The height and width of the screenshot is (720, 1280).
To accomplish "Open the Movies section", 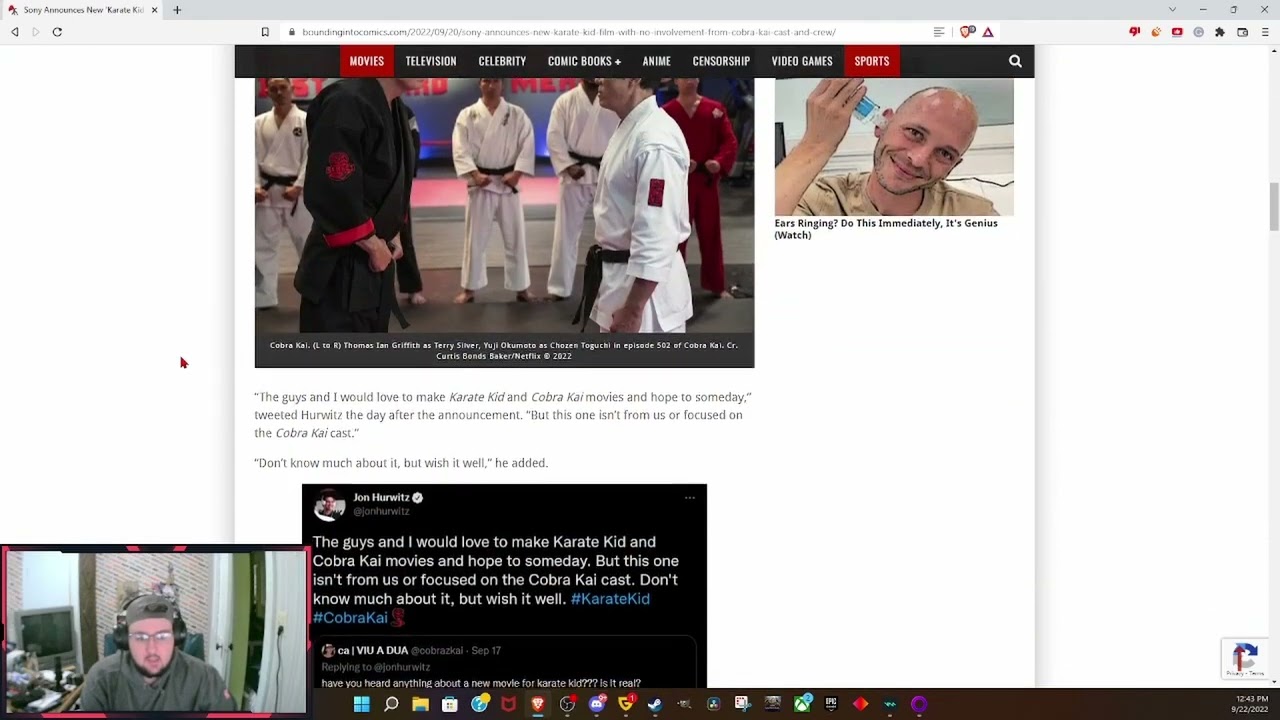I will pos(367,61).
